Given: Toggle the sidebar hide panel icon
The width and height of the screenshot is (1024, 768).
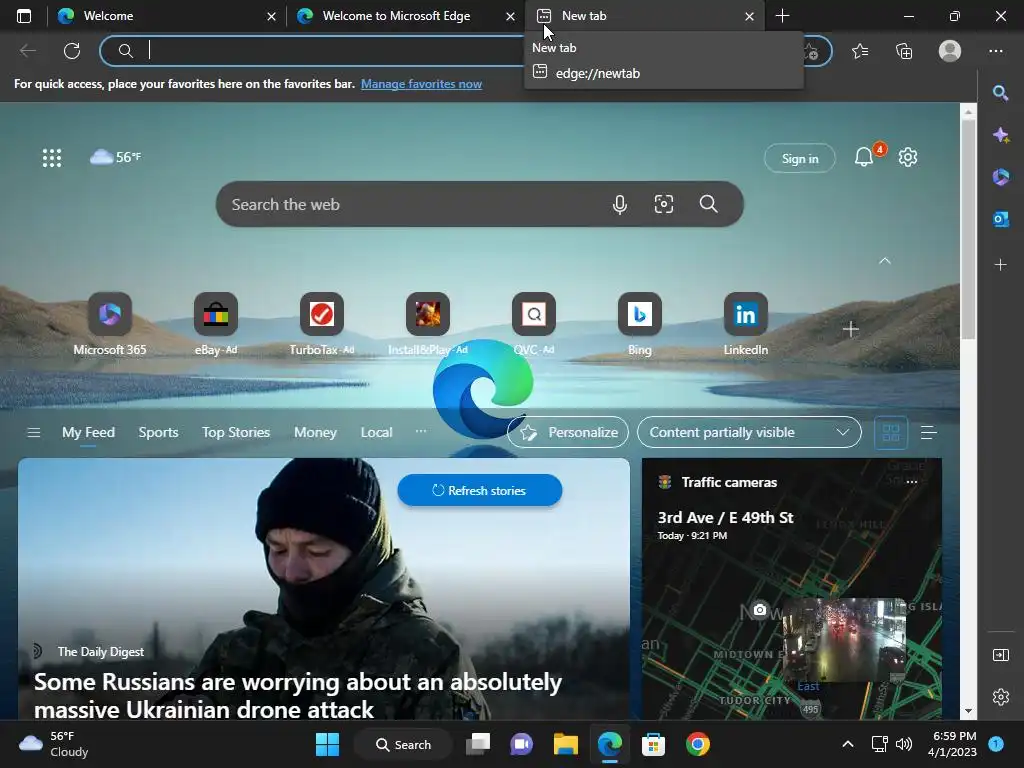Looking at the screenshot, I should pyautogui.click(x=1000, y=654).
